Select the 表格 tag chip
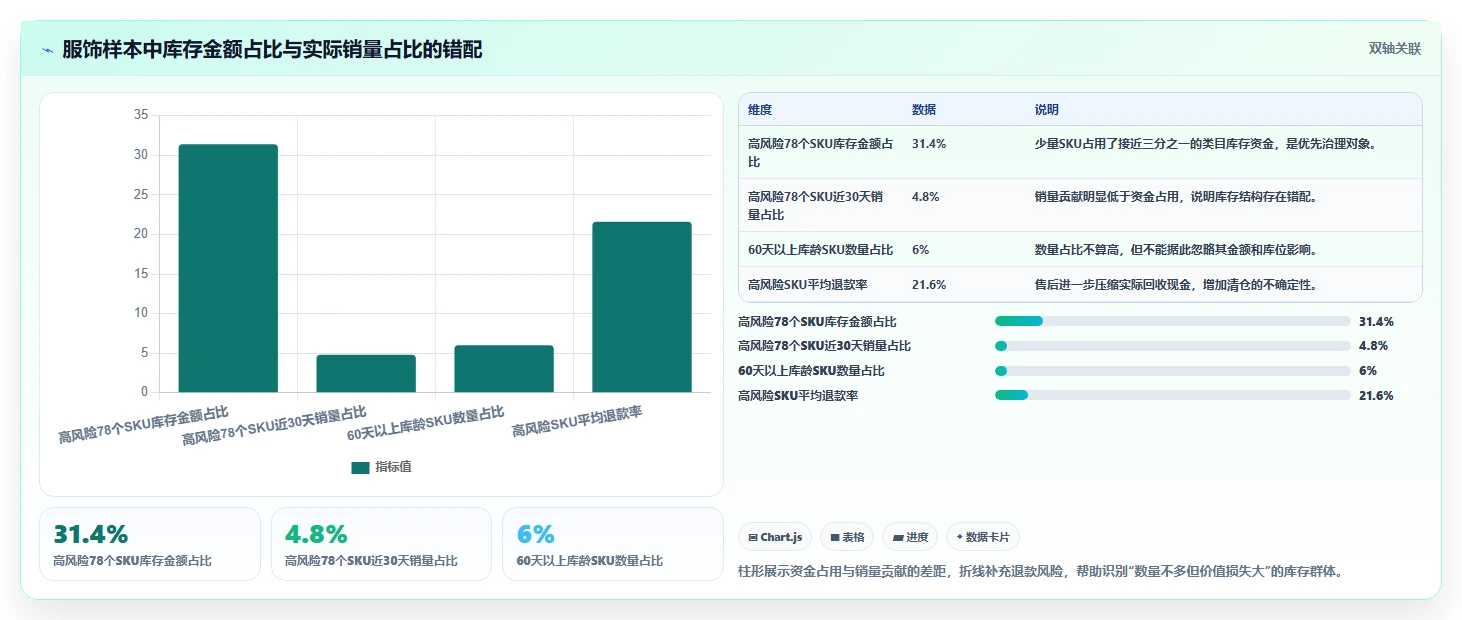This screenshot has height=620, width=1462. (x=847, y=537)
